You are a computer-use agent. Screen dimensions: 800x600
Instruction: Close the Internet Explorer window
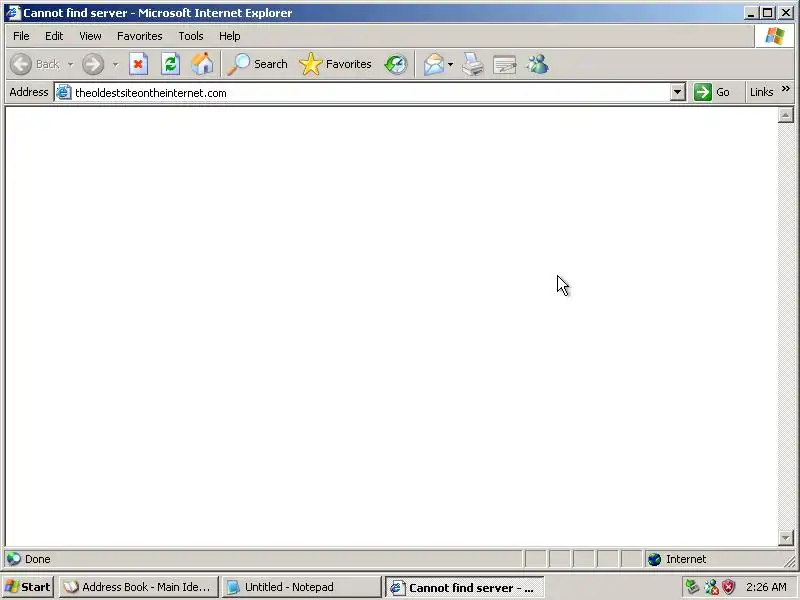(786, 13)
